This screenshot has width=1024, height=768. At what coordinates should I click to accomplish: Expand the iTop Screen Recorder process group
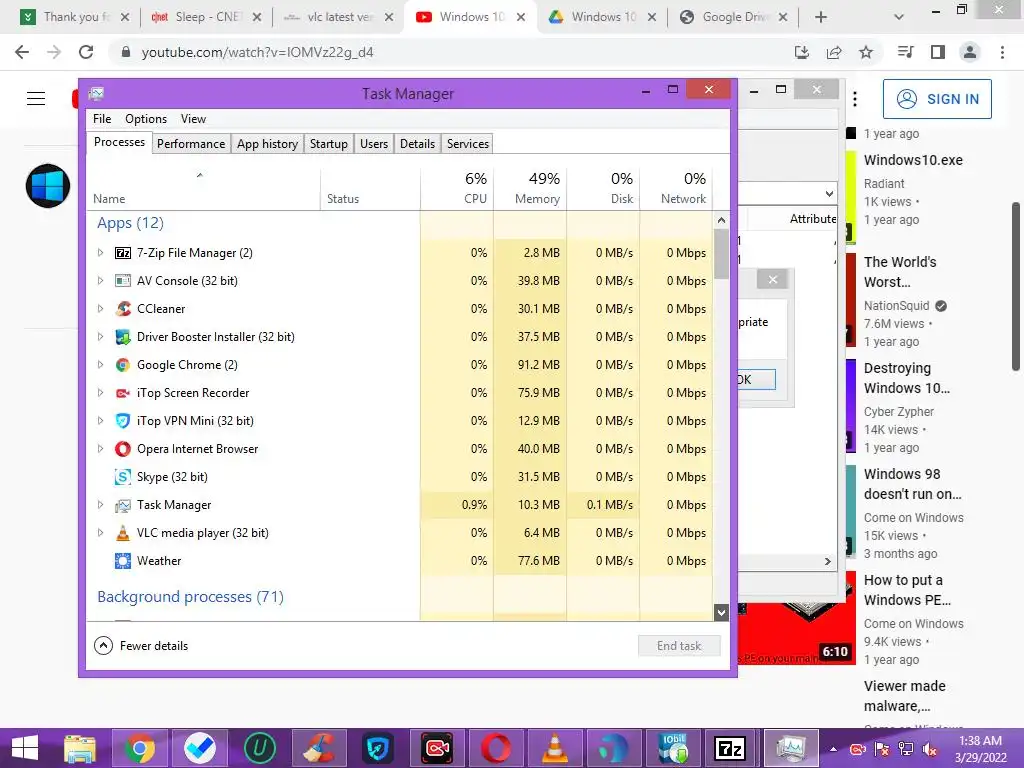(101, 393)
